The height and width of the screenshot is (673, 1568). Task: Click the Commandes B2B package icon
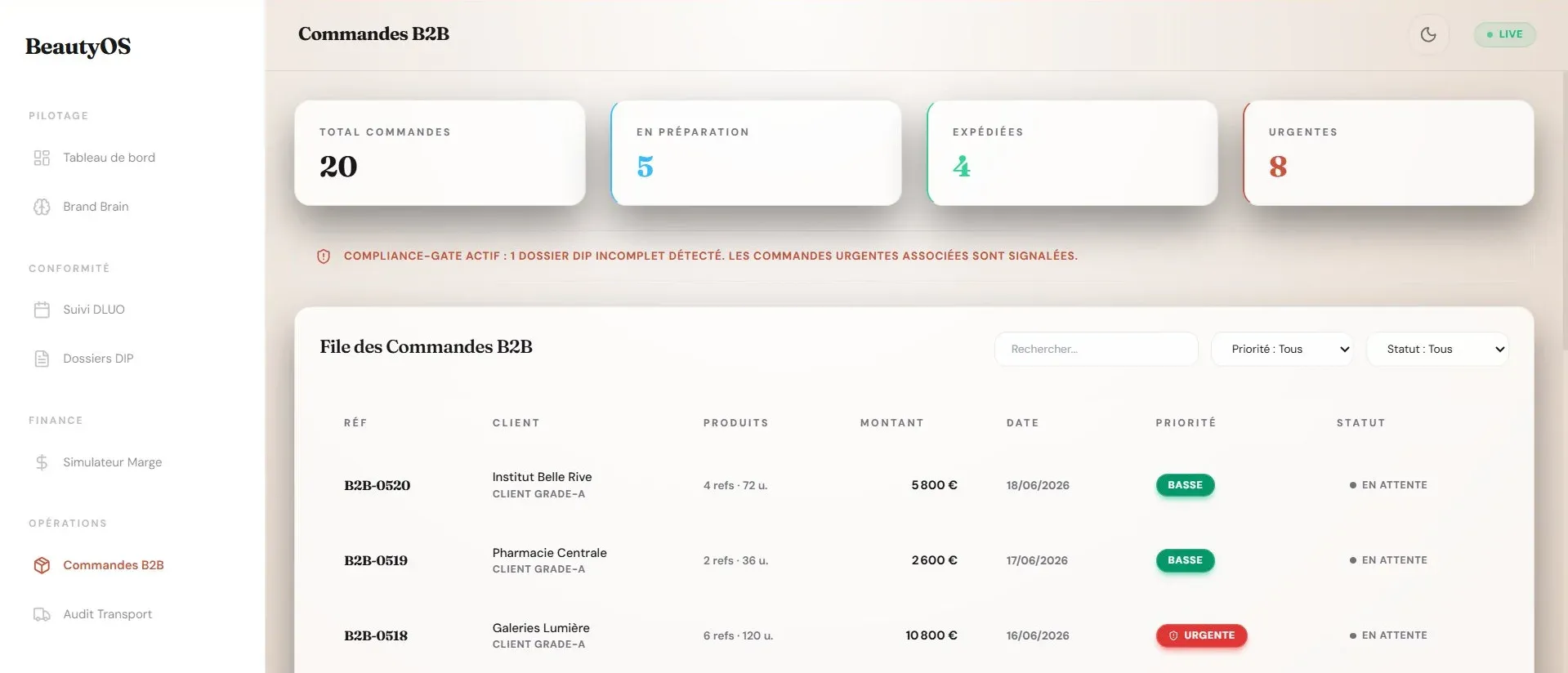click(42, 565)
